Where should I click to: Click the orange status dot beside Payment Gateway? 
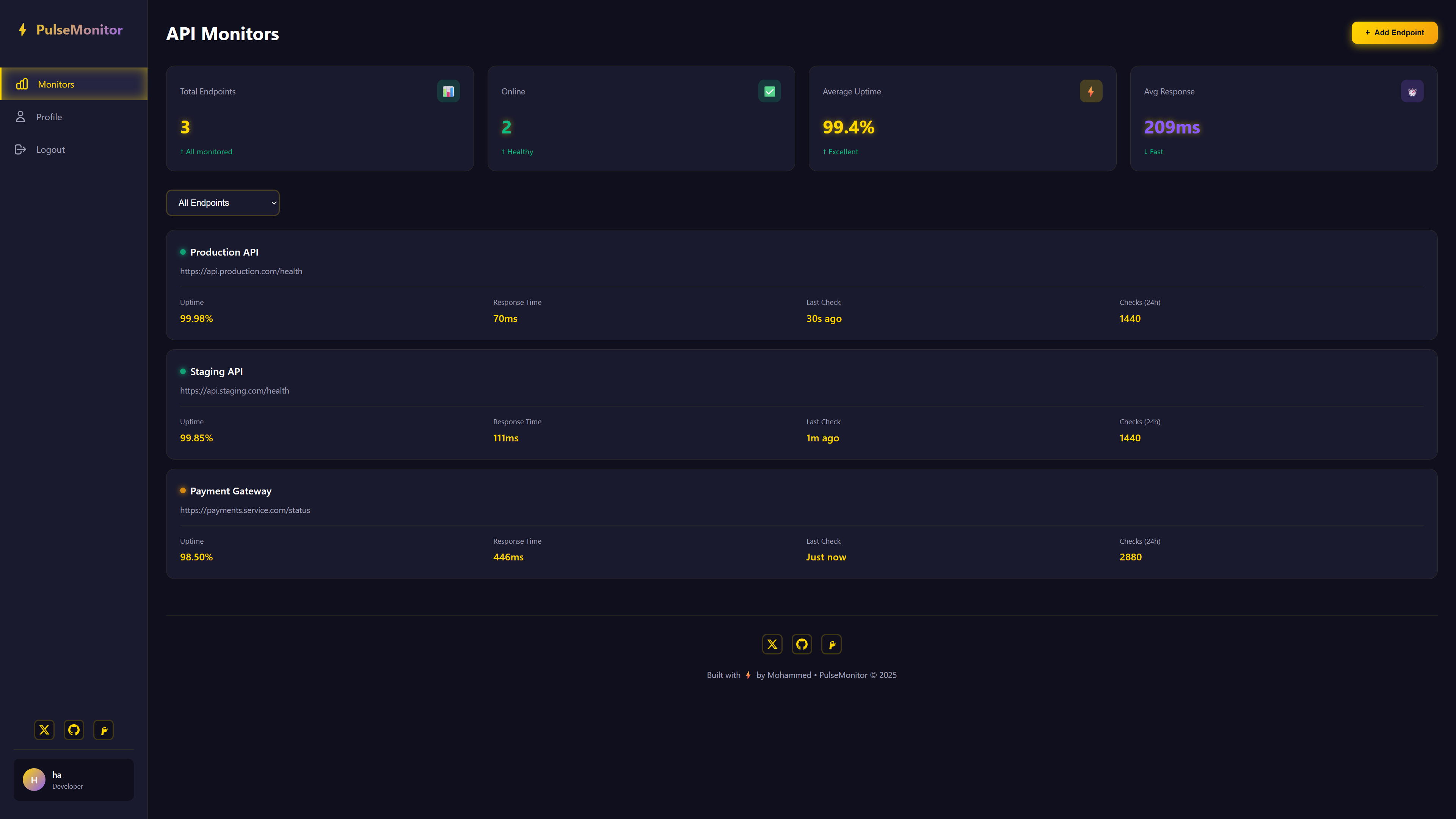tap(182, 491)
